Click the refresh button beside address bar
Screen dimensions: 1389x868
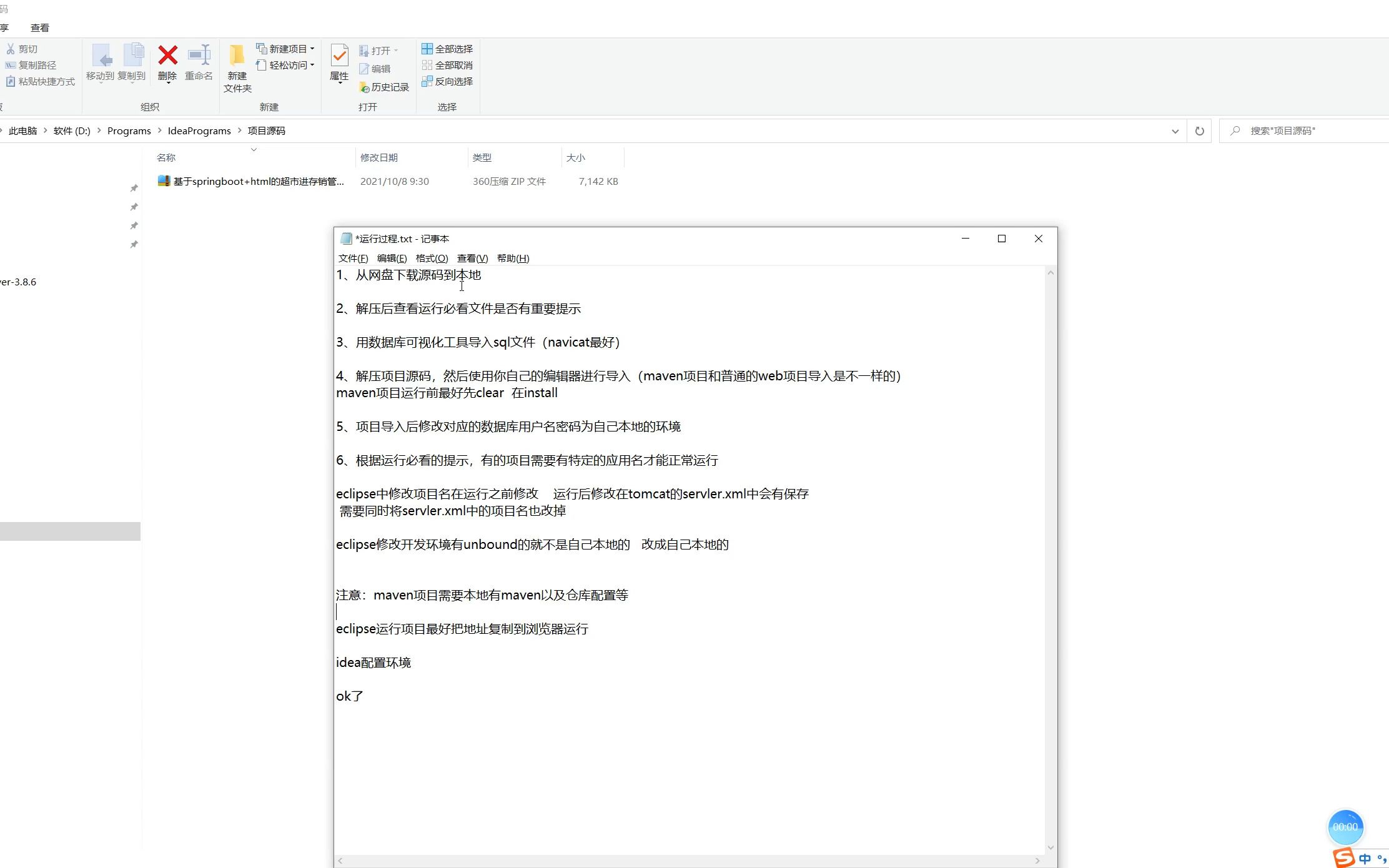point(1199,131)
